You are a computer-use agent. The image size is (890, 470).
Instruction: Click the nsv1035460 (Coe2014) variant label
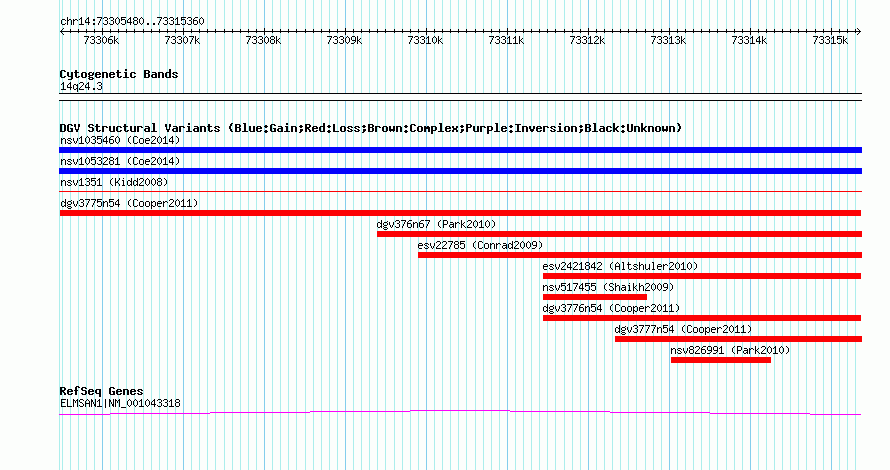[x=120, y=140]
